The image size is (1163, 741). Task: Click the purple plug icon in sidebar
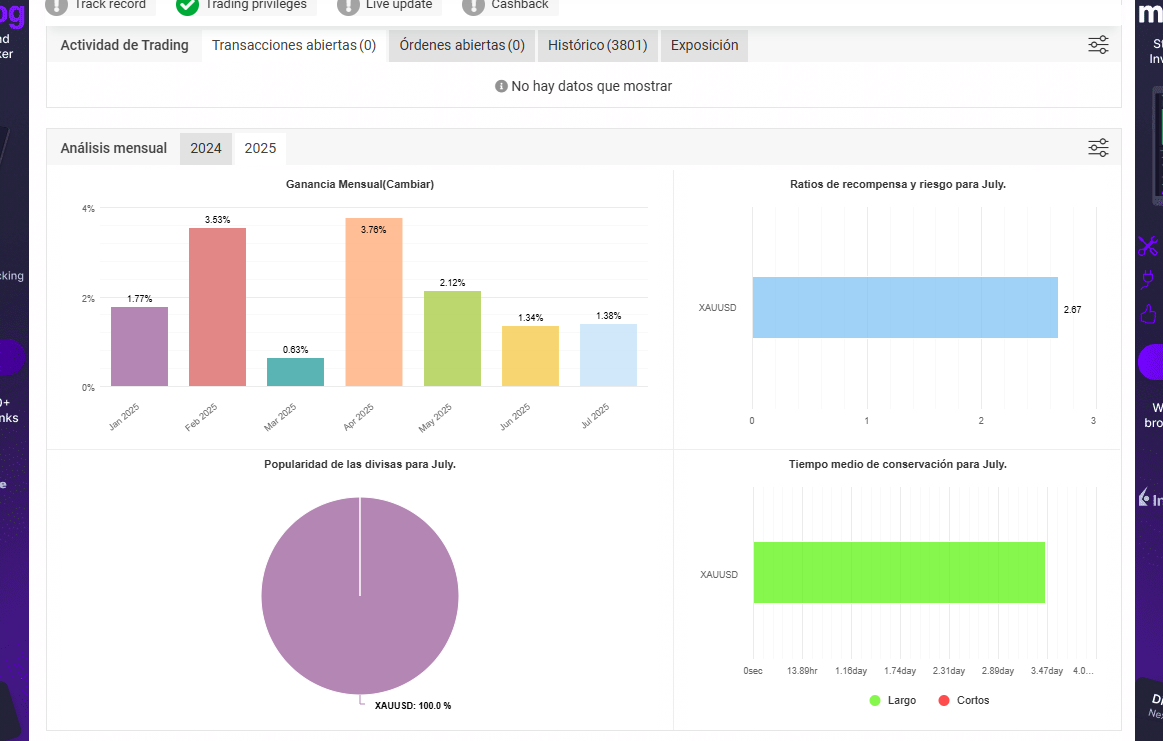pyautogui.click(x=1147, y=280)
